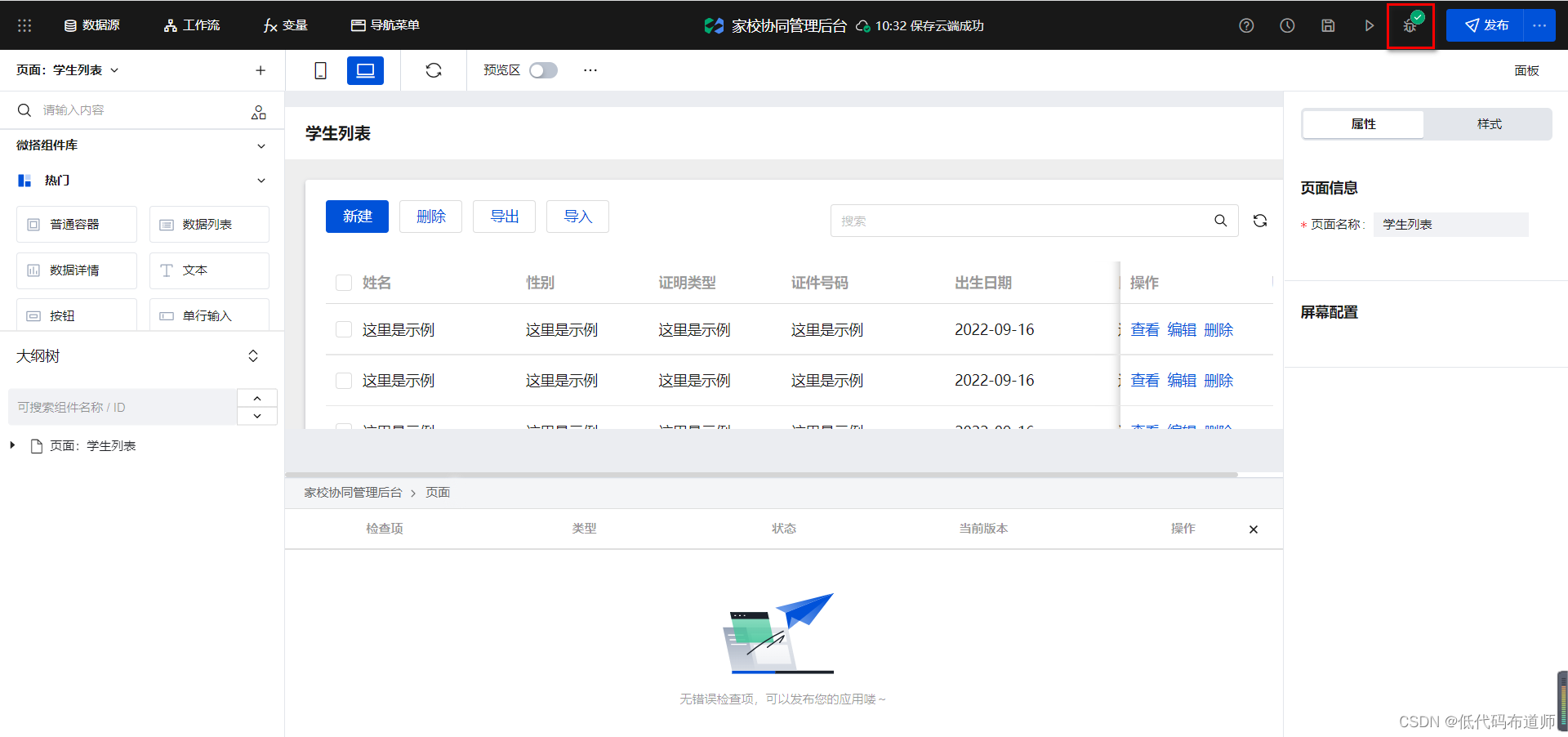Collapse the 微搭组件库 section

point(261,145)
